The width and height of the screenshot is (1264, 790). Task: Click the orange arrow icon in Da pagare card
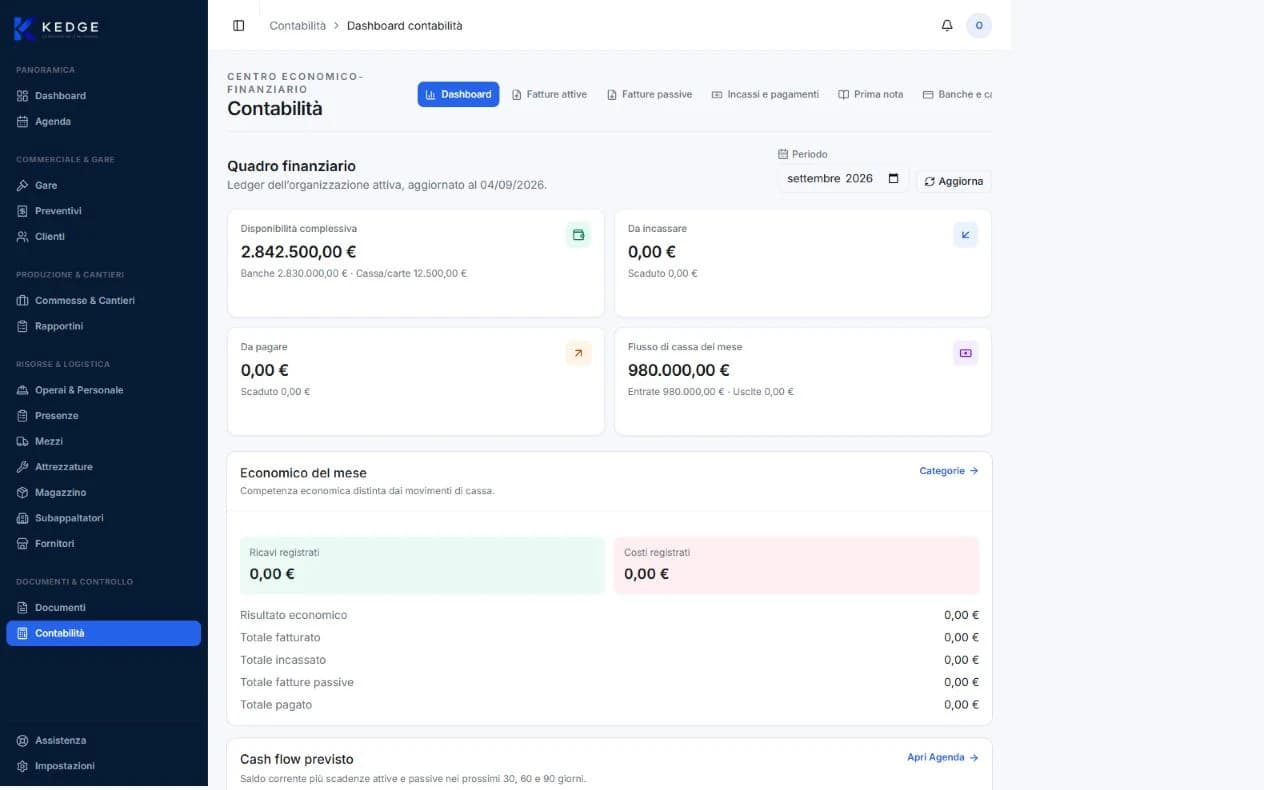(578, 353)
